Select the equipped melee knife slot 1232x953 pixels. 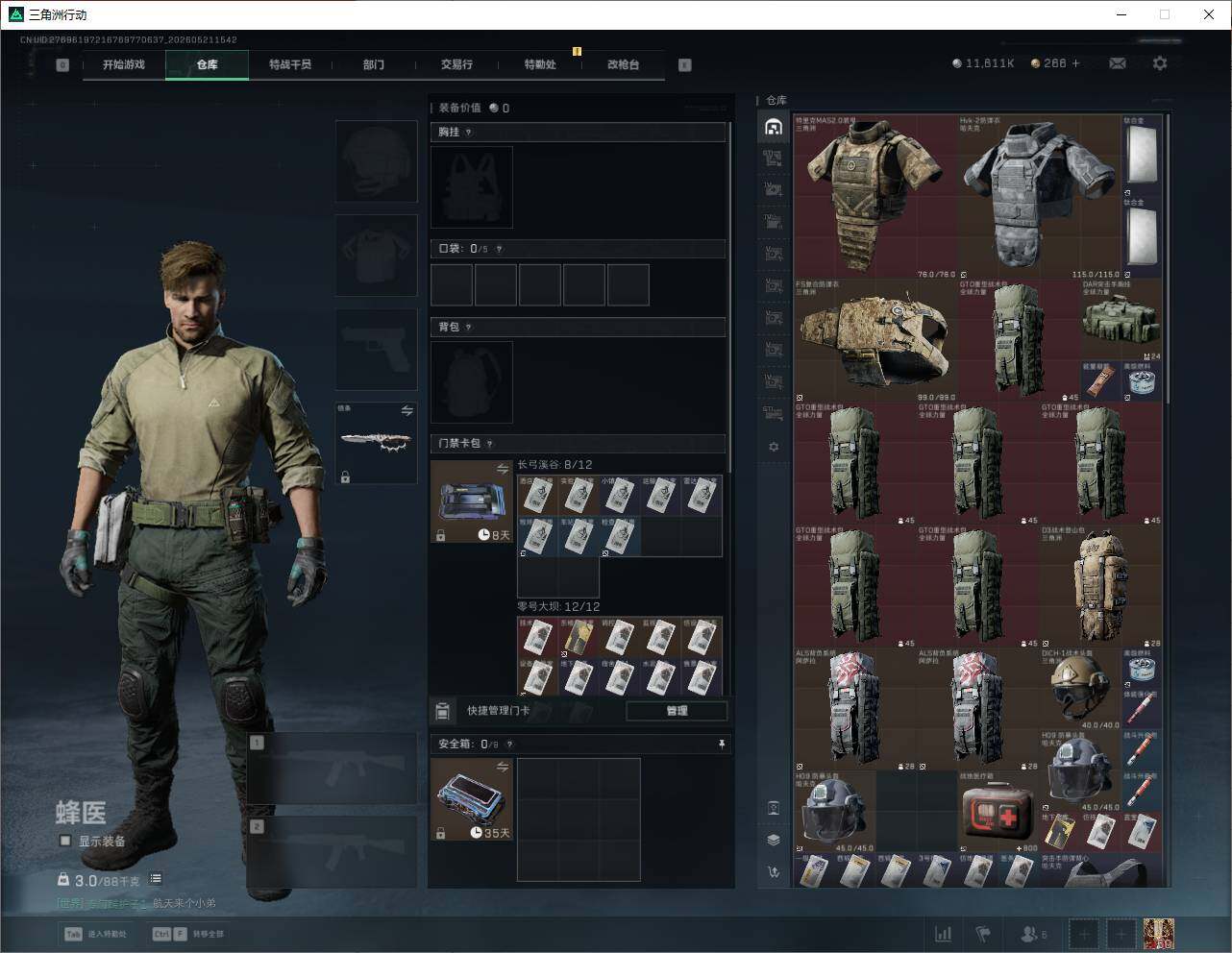pyautogui.click(x=377, y=443)
